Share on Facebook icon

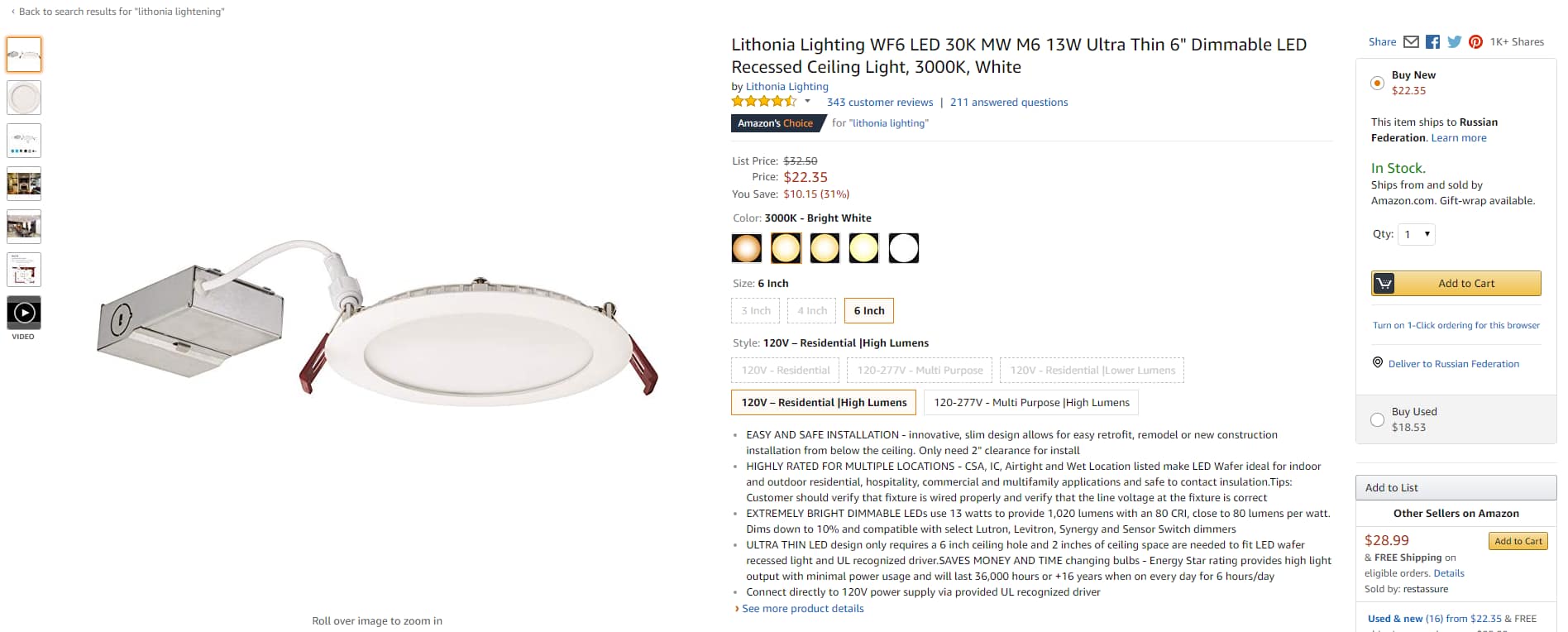pos(1432,42)
